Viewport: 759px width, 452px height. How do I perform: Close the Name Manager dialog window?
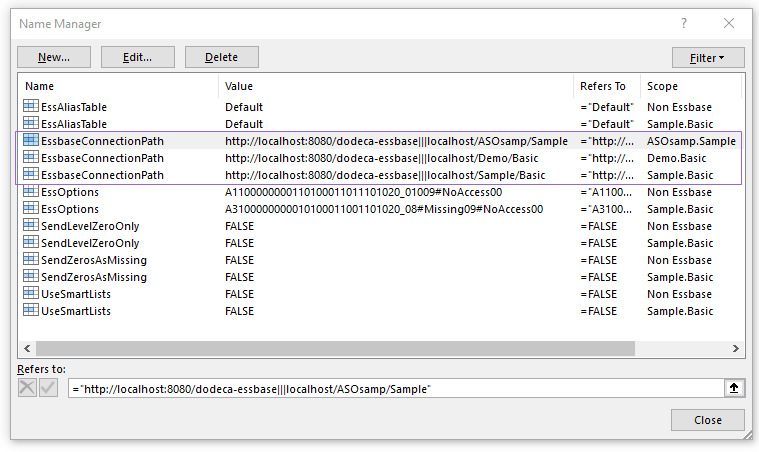729,23
